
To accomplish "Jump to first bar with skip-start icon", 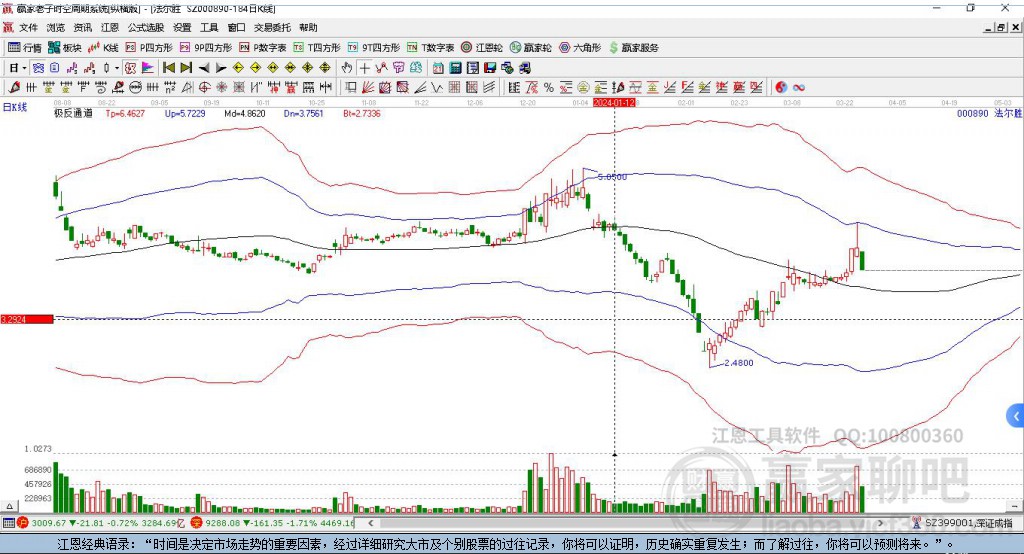I will (168, 68).
